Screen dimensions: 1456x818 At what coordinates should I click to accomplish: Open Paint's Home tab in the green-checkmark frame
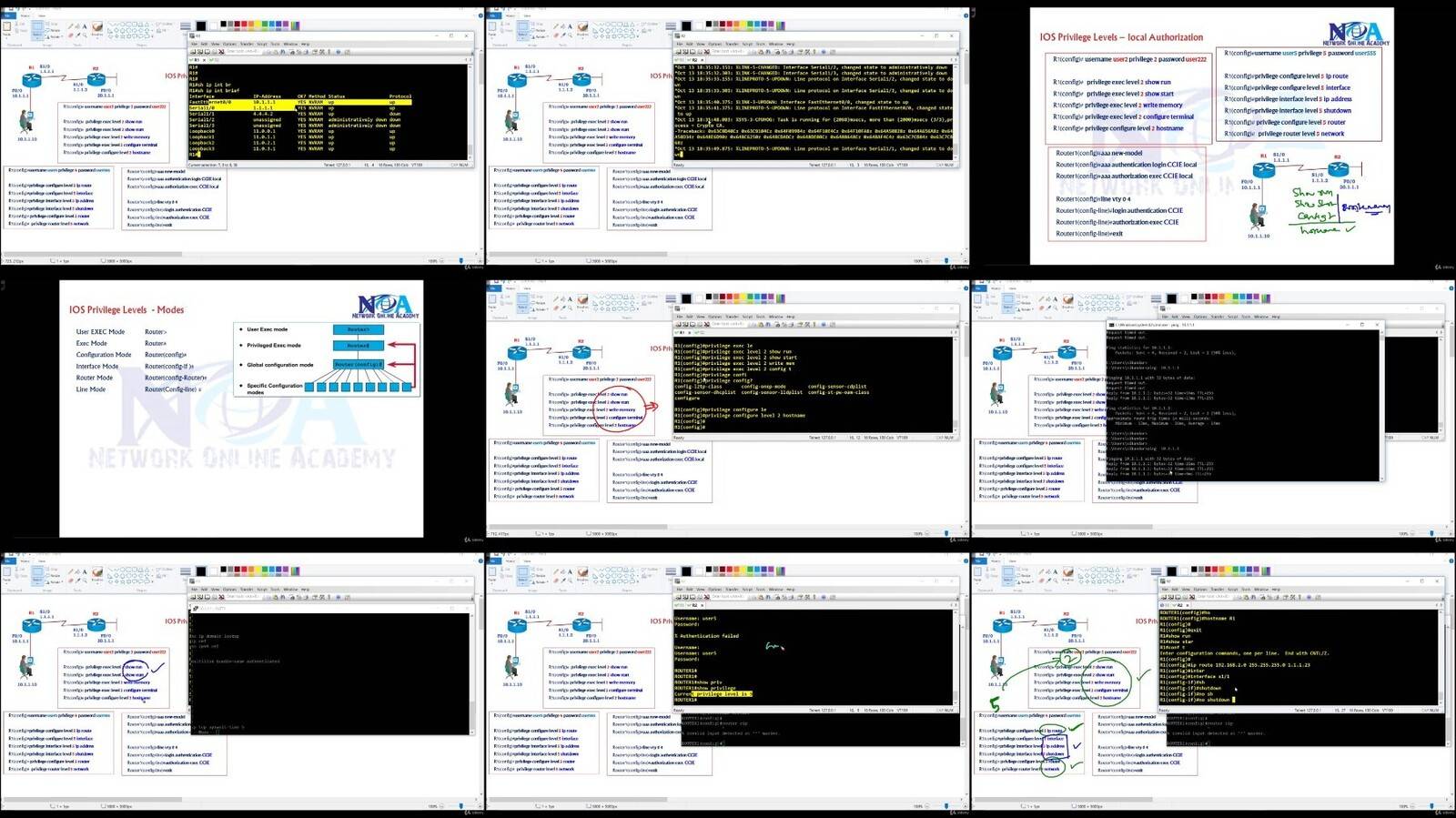click(995, 561)
